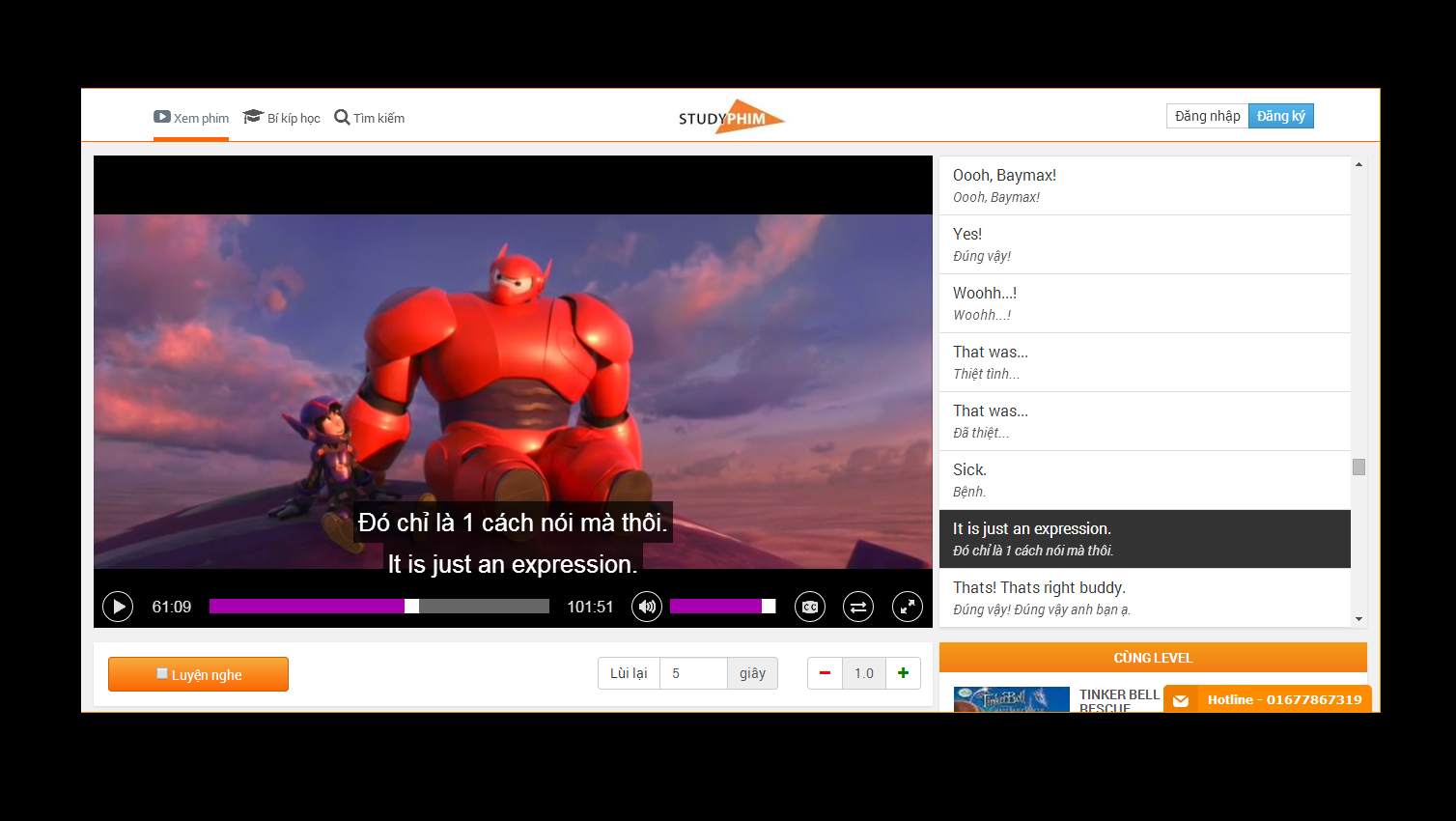Select subtitle line "Sick."
Image resolution: width=1456 pixels, height=821 pixels.
click(x=1145, y=480)
